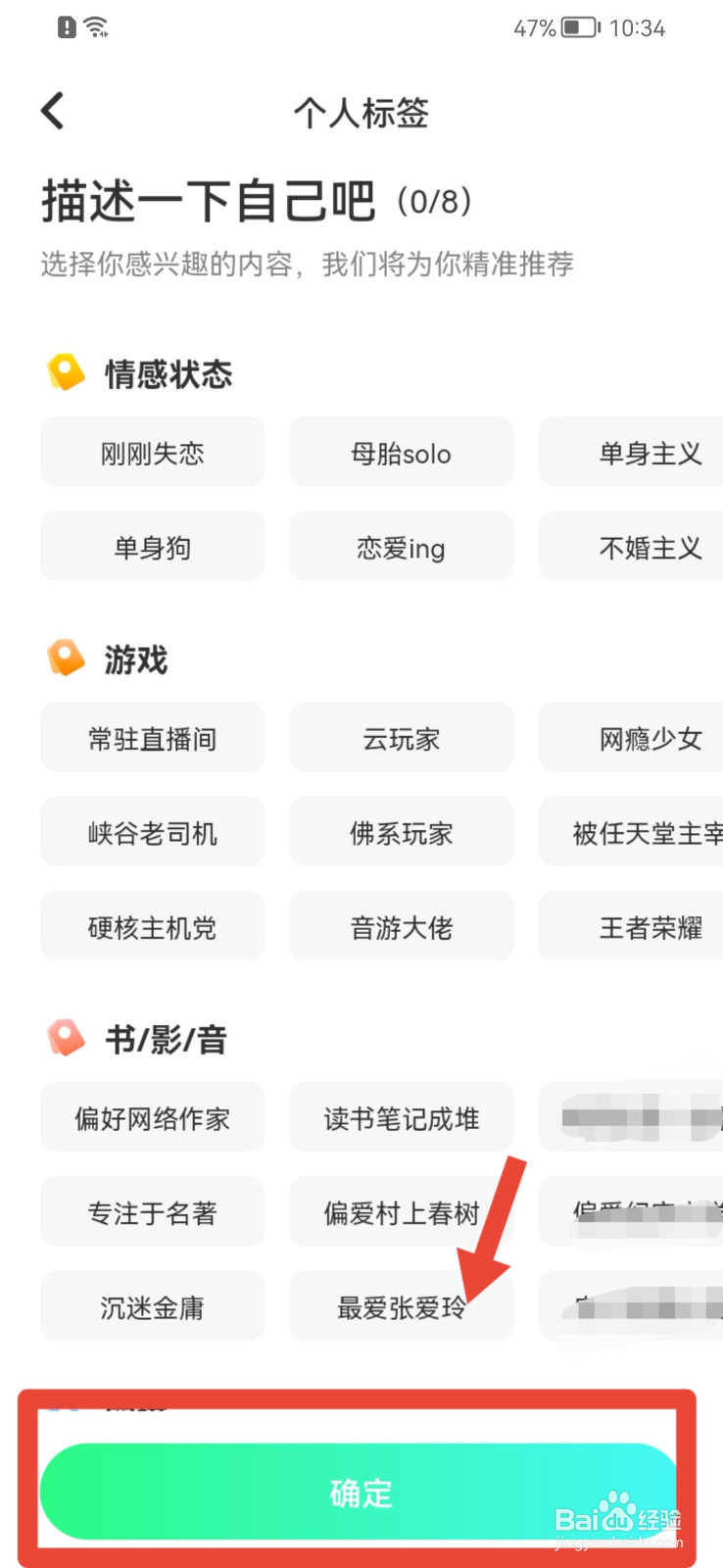Choose the 单身狗 tag
Viewport: 723px width, 1568px height.
(x=152, y=546)
